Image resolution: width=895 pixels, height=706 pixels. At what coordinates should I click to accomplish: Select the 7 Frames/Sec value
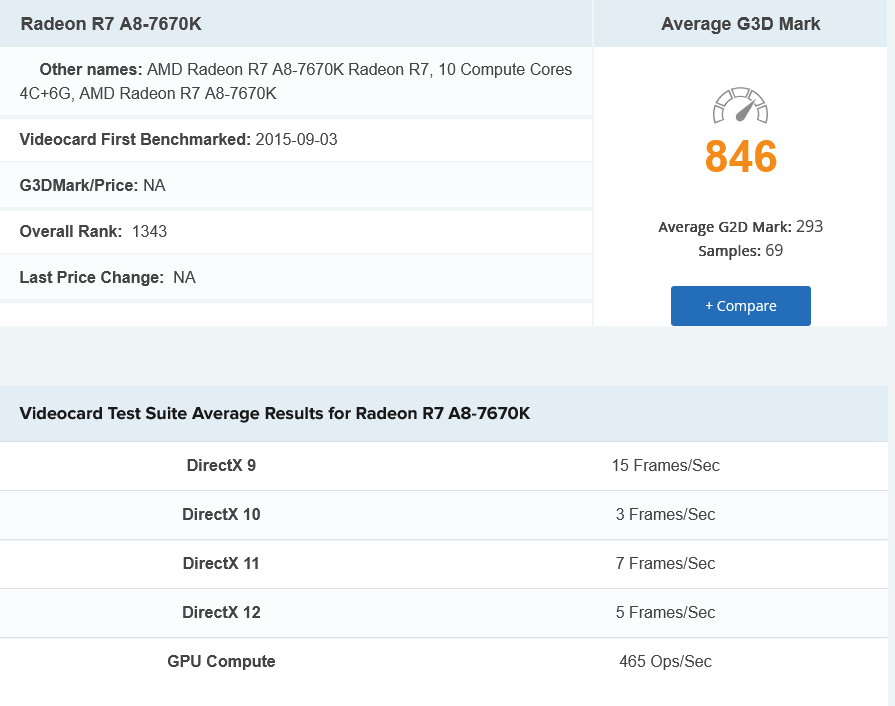666,564
